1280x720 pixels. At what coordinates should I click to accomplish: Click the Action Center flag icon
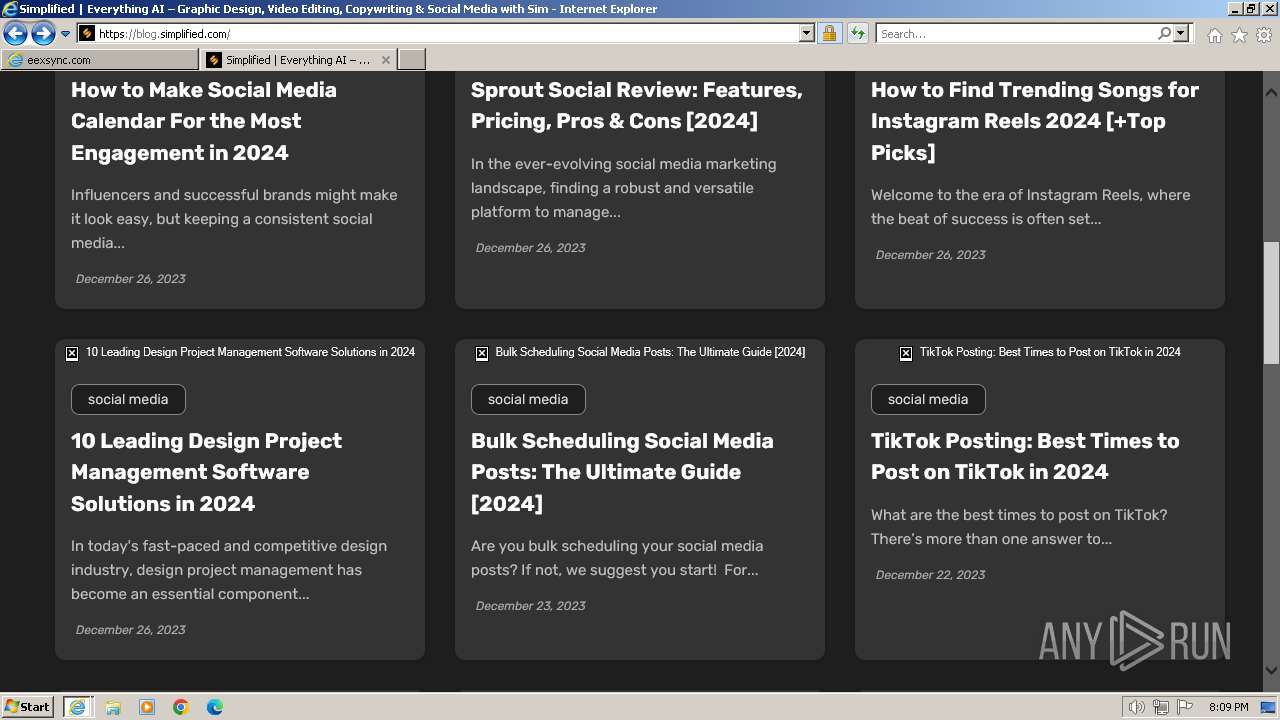click(1186, 707)
